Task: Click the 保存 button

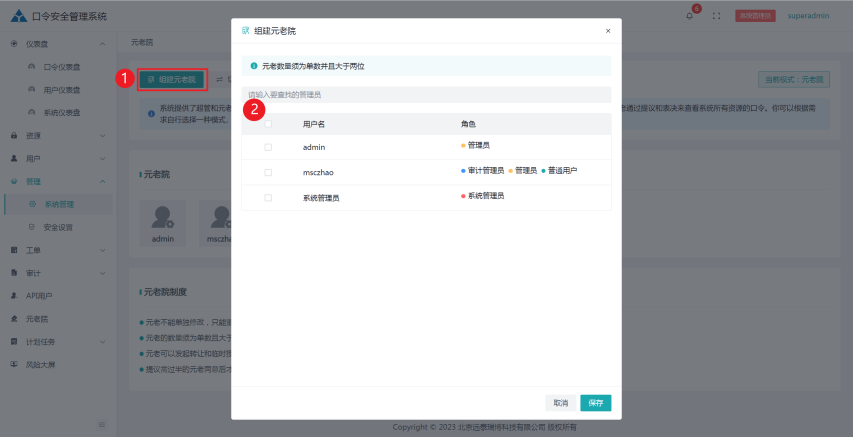Action: pyautogui.click(x=595, y=403)
